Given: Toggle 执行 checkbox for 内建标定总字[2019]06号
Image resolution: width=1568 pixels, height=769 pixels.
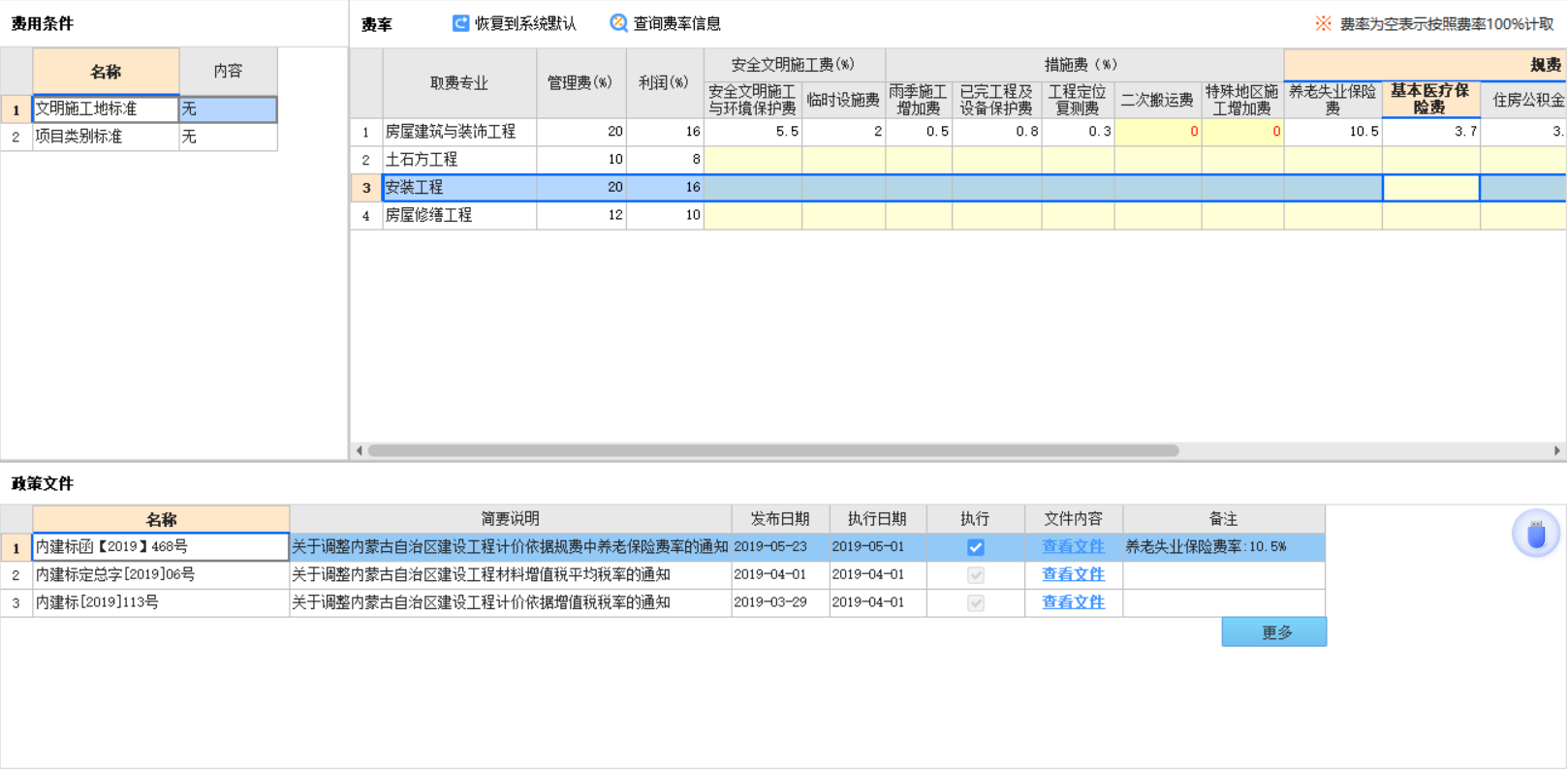Looking at the screenshot, I should tap(976, 575).
